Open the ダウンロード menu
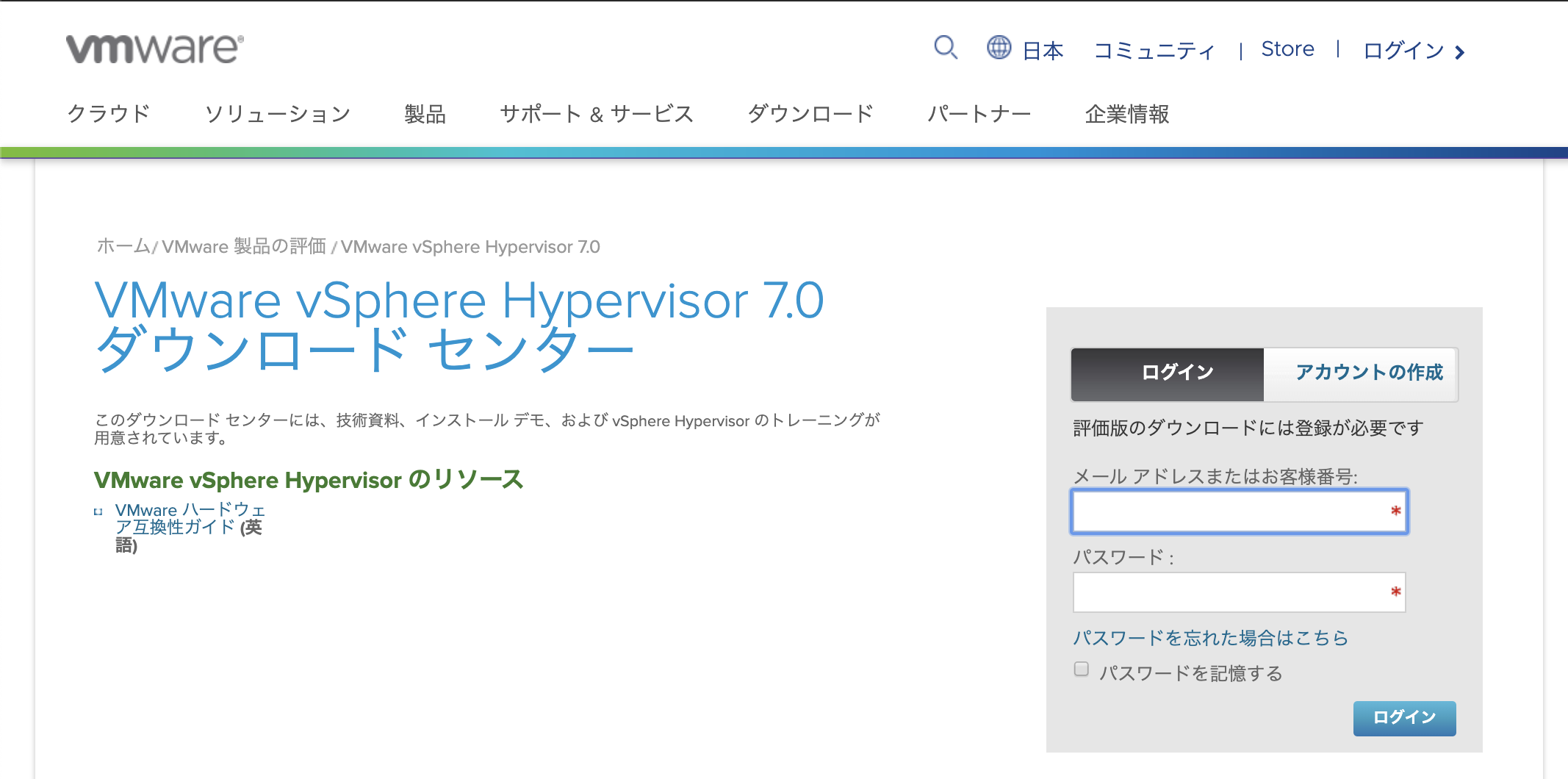This screenshot has height=779, width=1568. pyautogui.click(x=810, y=113)
